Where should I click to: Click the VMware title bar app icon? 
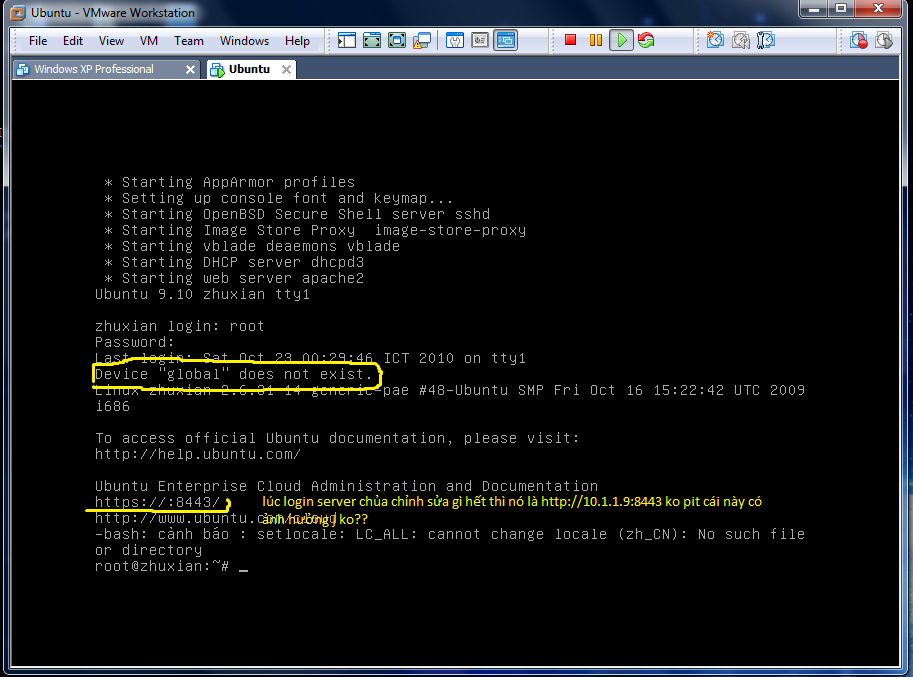pyautogui.click(x=18, y=13)
